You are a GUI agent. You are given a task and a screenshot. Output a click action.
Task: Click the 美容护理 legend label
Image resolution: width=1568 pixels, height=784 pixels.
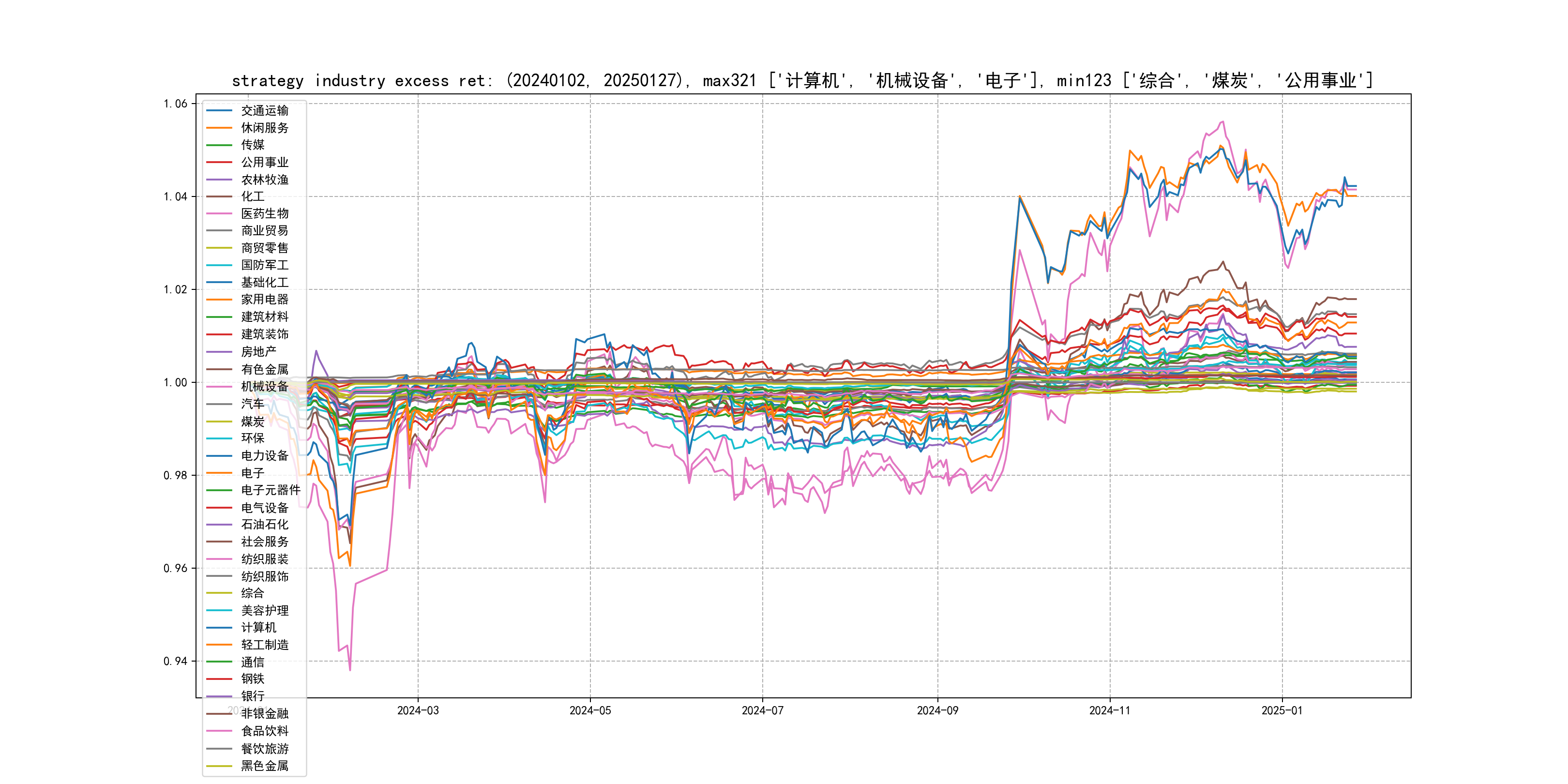tap(264, 611)
